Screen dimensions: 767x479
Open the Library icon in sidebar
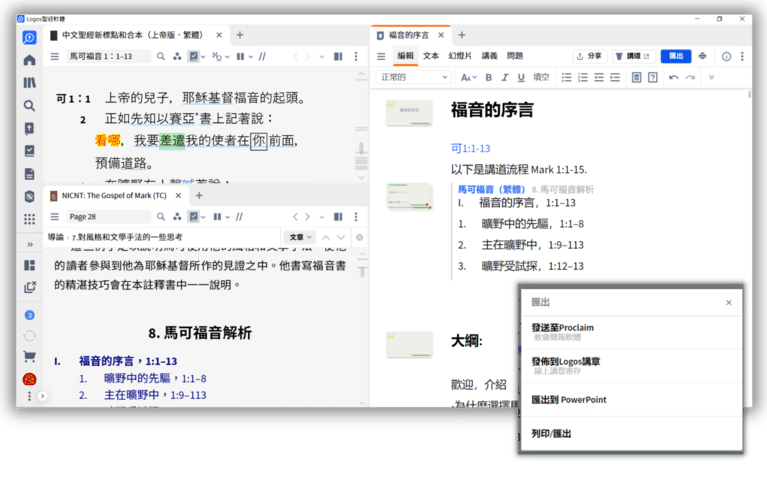coord(29,83)
